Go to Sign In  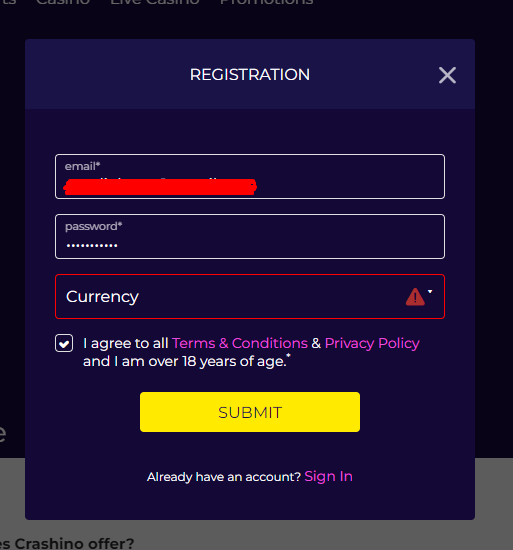[x=329, y=476]
